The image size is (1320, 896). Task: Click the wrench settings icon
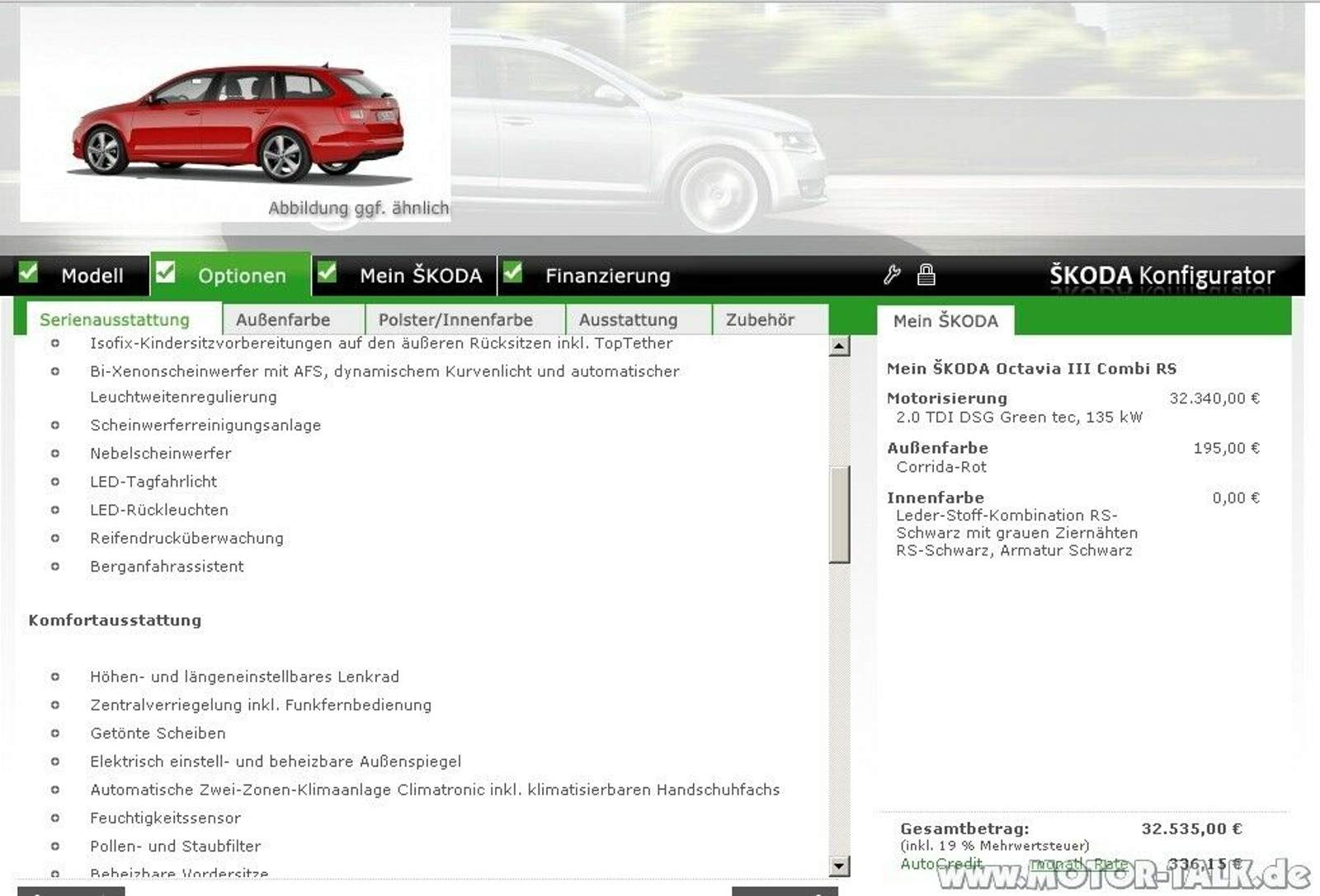click(x=892, y=275)
